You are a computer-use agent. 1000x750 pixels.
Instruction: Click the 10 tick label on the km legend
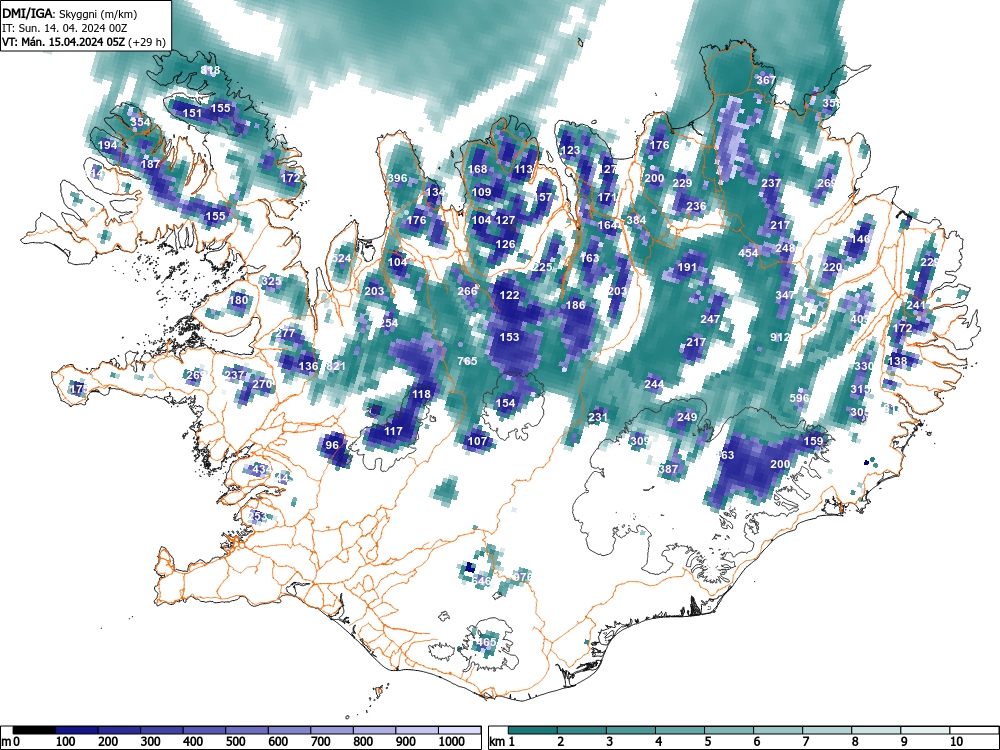(x=957, y=742)
